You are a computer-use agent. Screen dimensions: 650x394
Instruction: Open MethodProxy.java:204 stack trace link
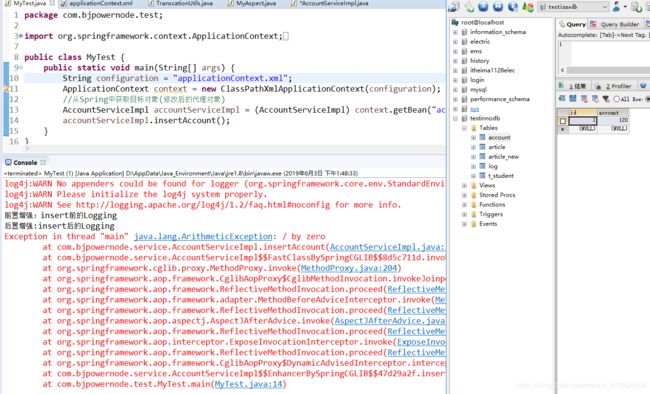(349, 268)
